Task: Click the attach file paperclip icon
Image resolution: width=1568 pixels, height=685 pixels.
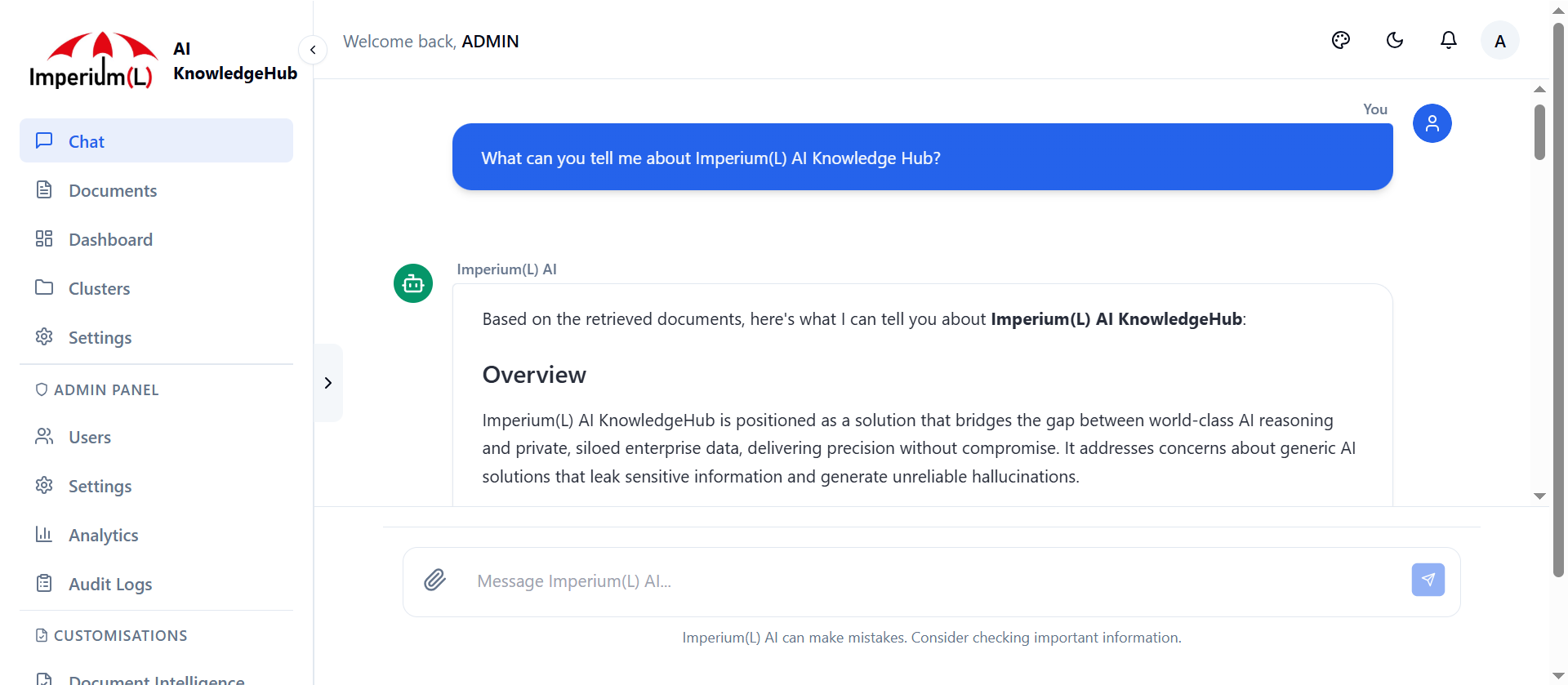Action: pyautogui.click(x=435, y=580)
